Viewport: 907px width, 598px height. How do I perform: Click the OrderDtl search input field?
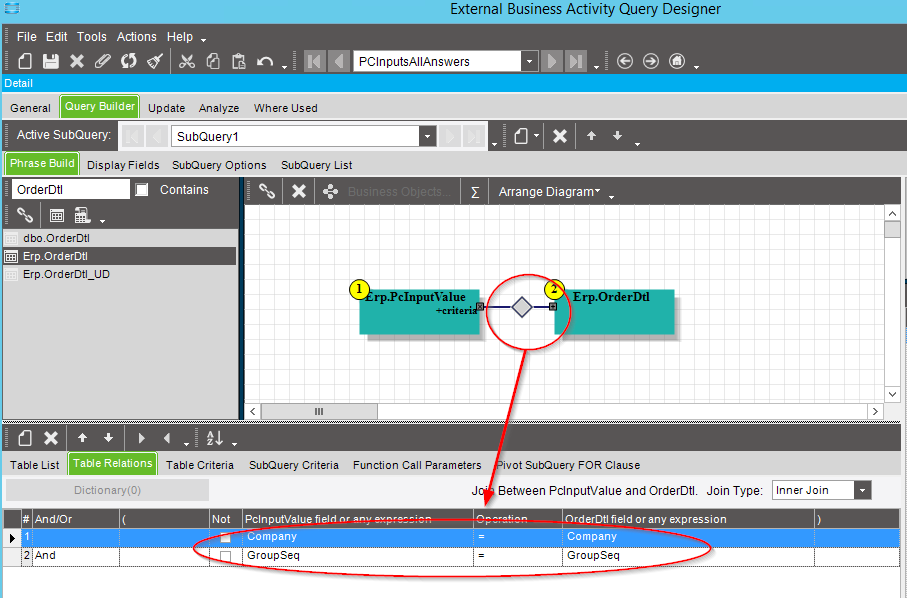pyautogui.click(x=70, y=190)
